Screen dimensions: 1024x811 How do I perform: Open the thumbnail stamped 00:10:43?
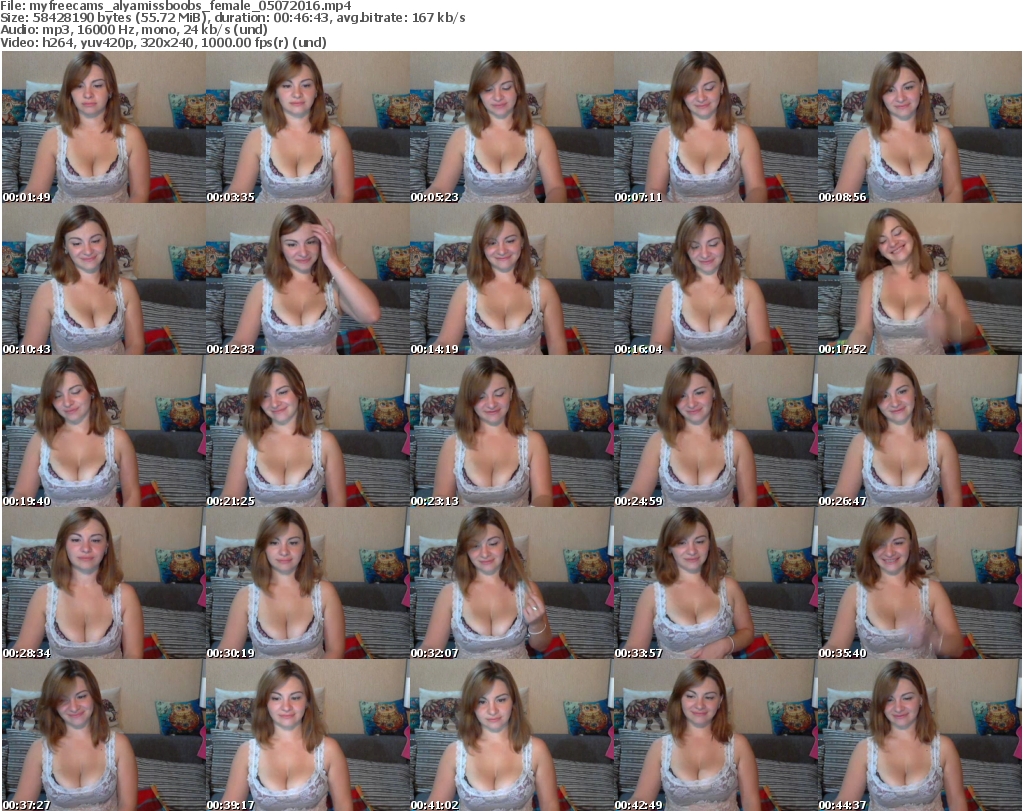[104, 279]
